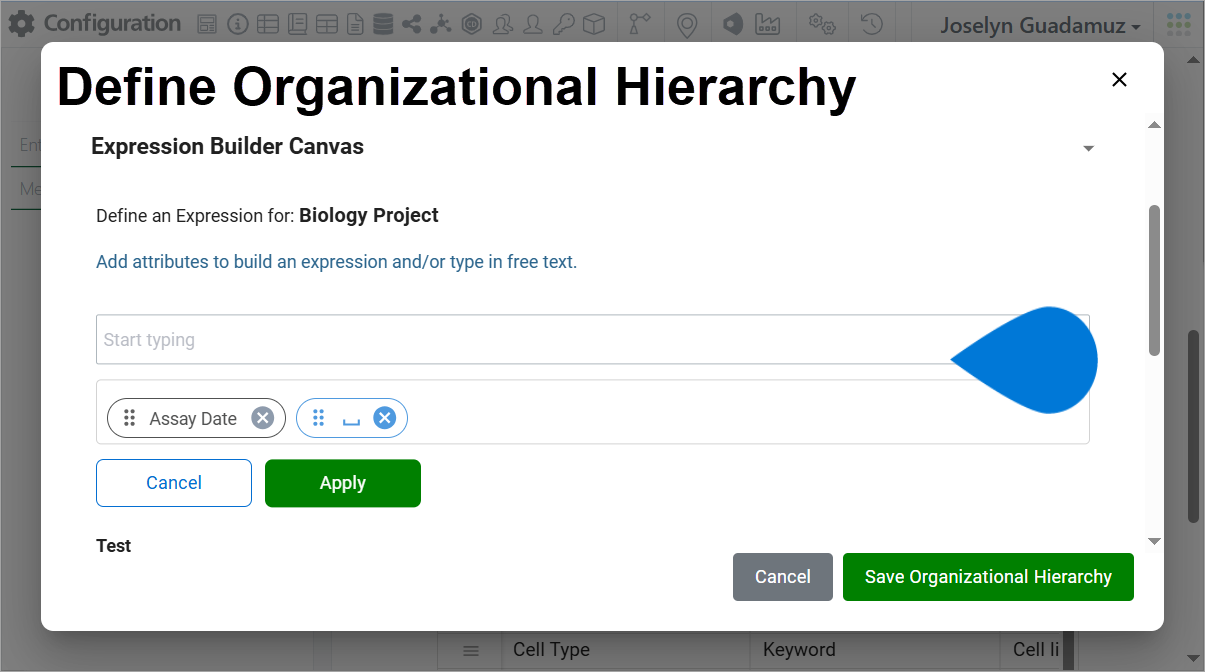This screenshot has height=672, width=1205.
Task: Click the dialog scroll up arrow
Action: coord(1154,125)
